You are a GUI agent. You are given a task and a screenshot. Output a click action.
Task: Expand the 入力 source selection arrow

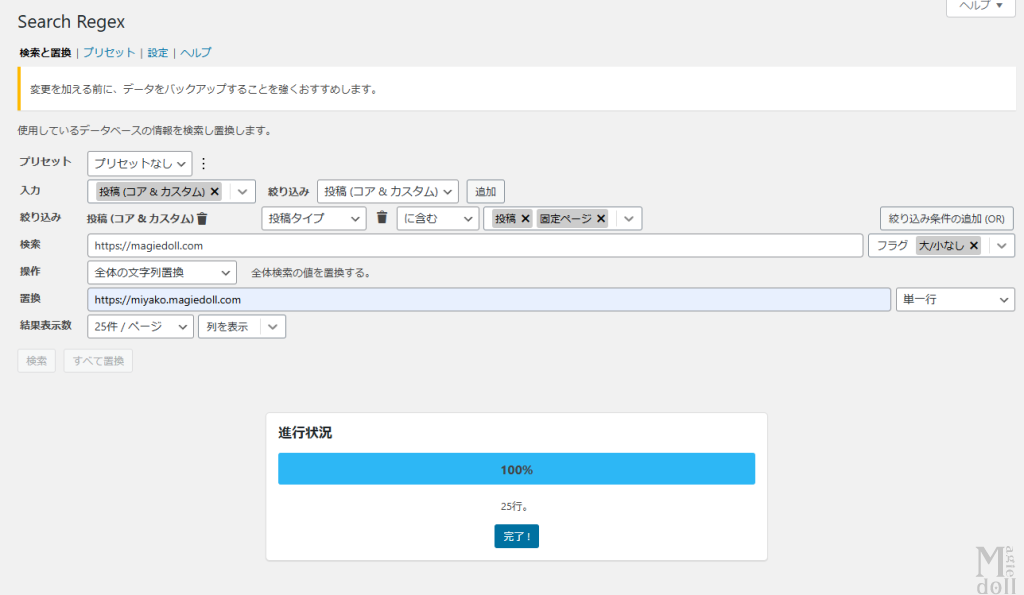242,190
